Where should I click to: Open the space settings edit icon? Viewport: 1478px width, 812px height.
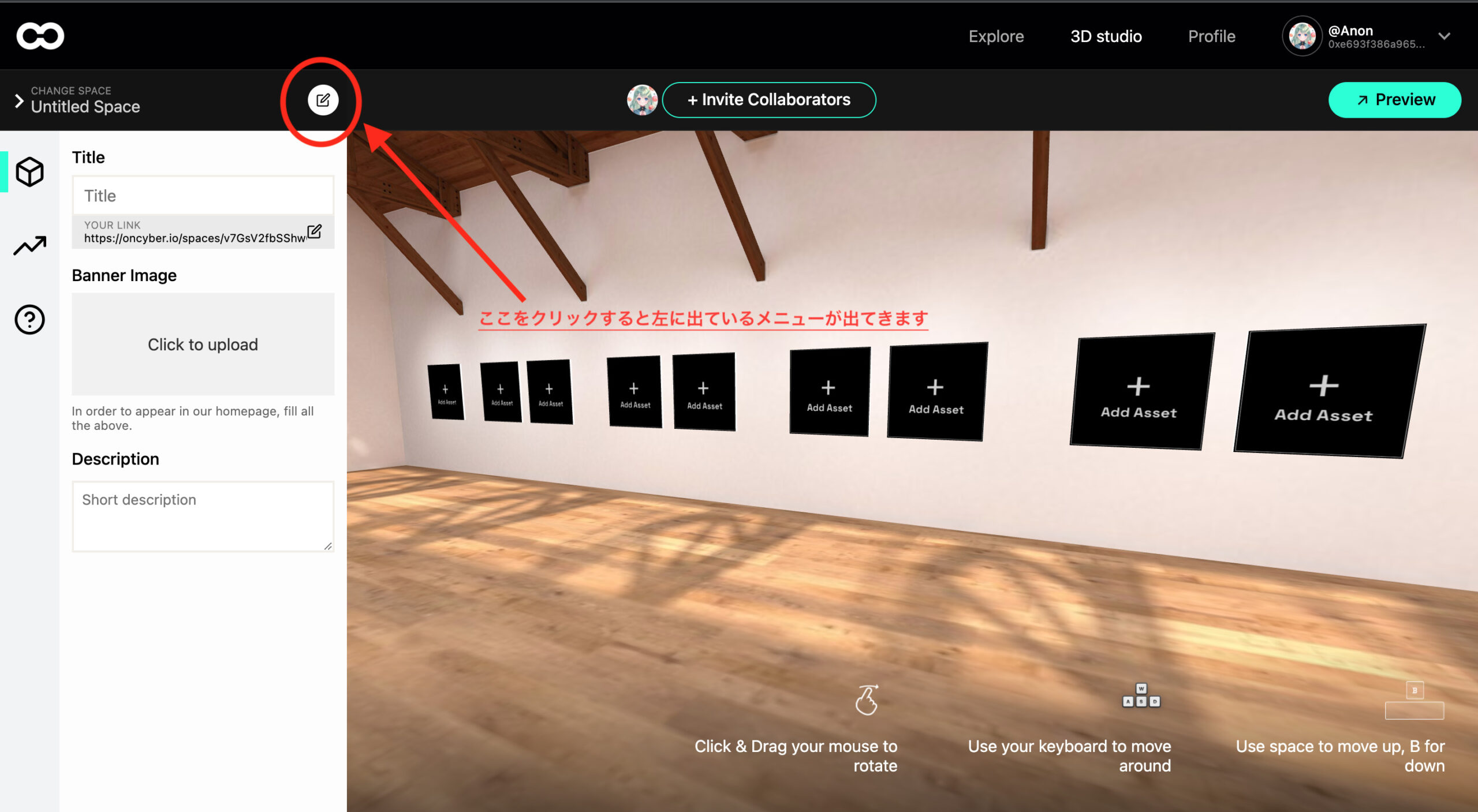[x=323, y=100]
